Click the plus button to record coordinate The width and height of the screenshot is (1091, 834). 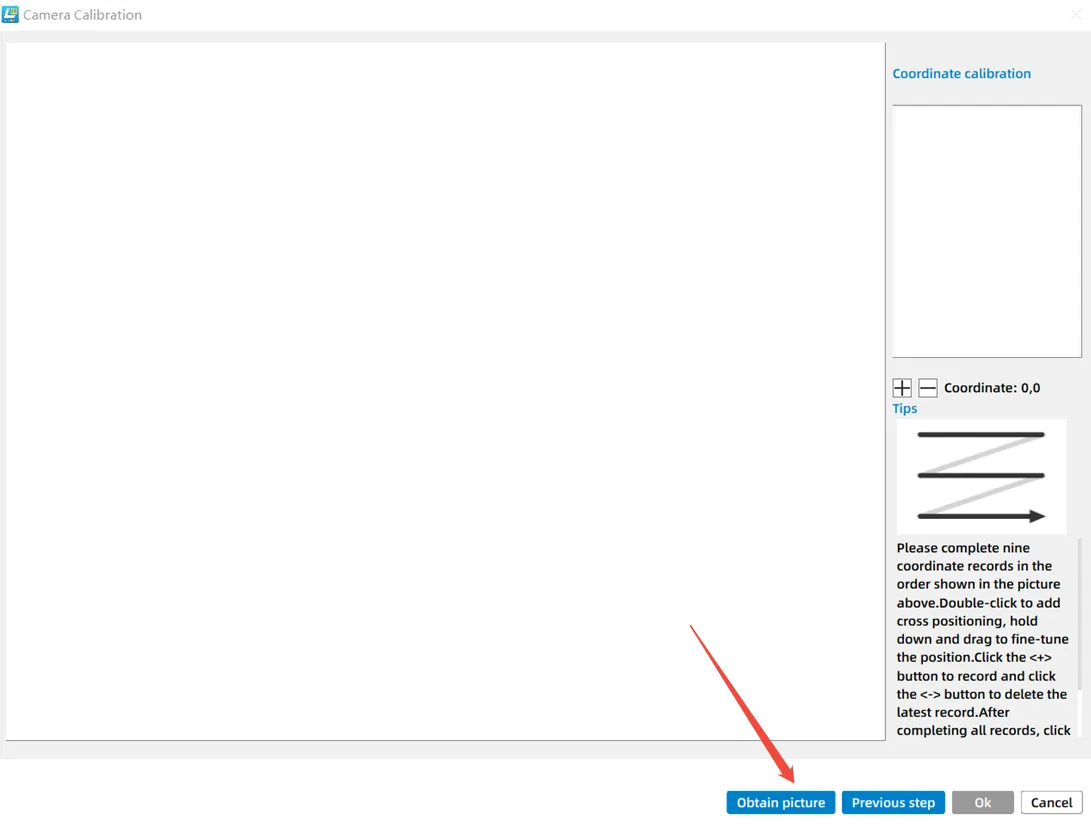click(x=902, y=388)
